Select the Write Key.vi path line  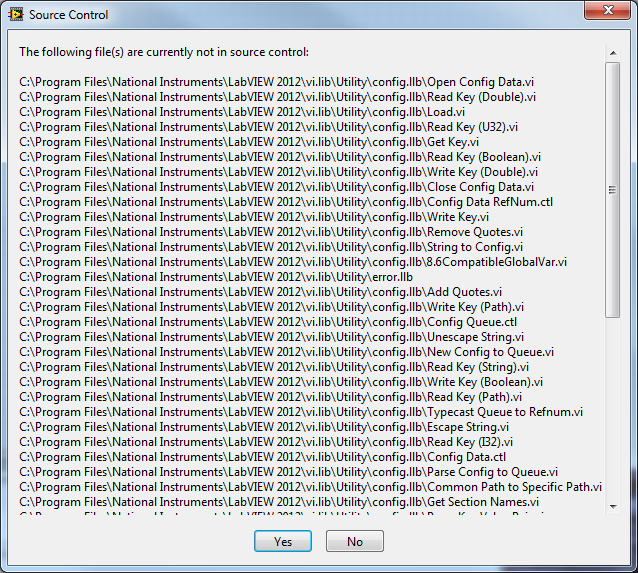(x=254, y=217)
